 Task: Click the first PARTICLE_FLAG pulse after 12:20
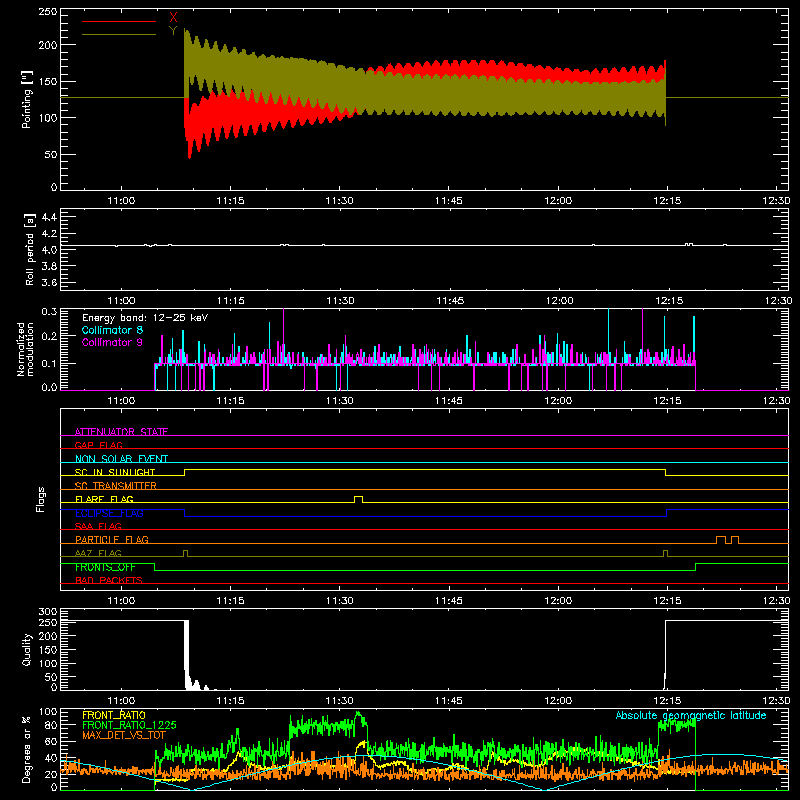coord(721,540)
